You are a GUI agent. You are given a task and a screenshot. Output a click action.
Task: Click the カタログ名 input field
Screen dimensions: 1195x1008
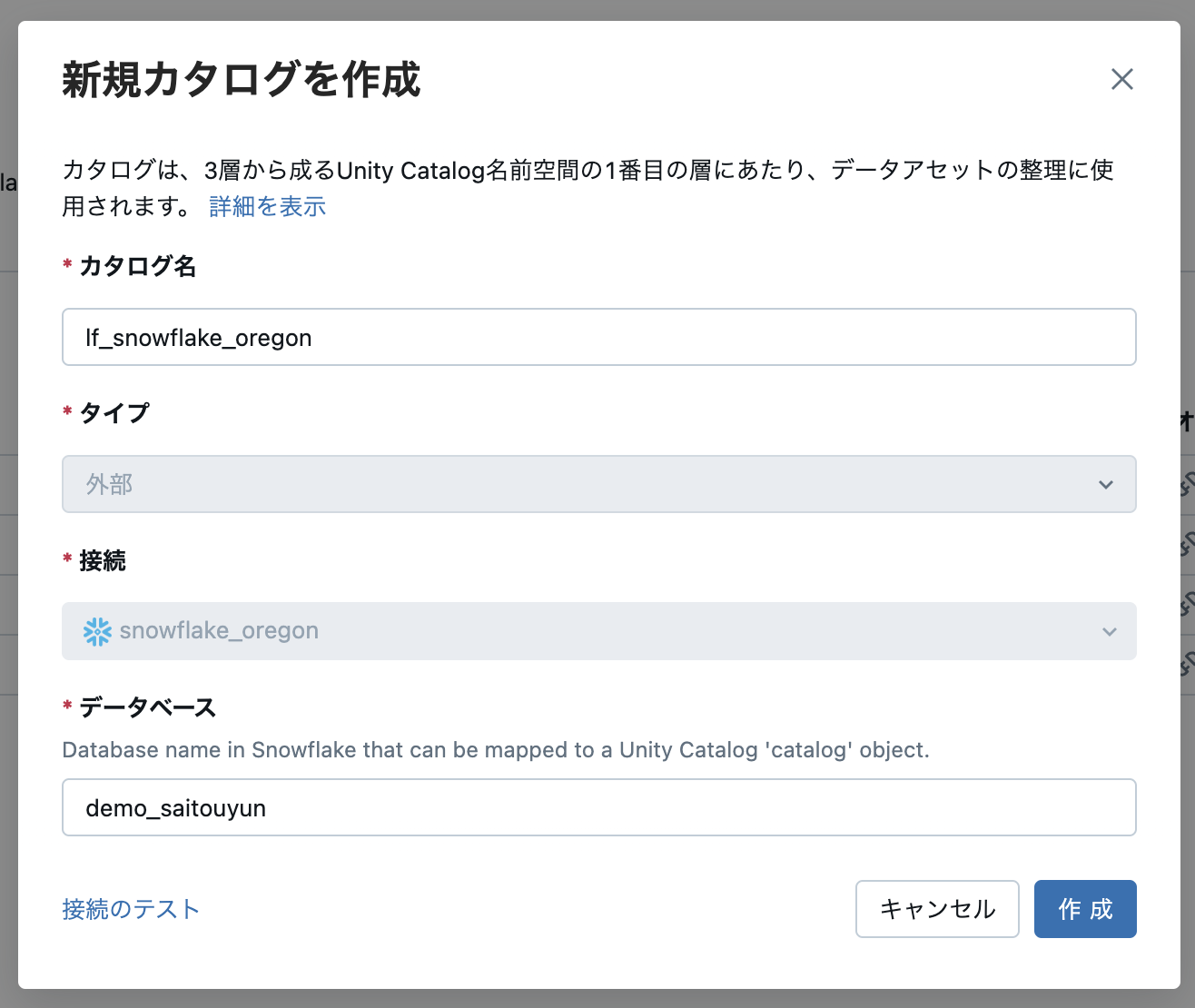coord(599,337)
